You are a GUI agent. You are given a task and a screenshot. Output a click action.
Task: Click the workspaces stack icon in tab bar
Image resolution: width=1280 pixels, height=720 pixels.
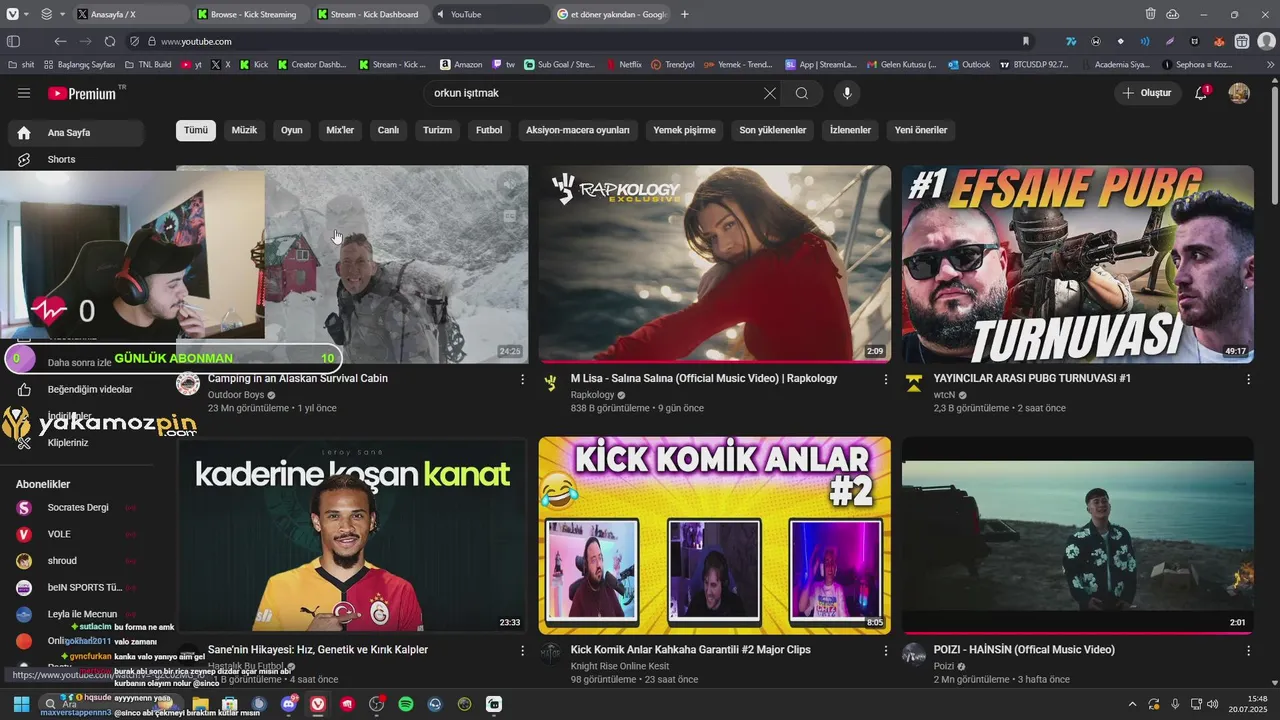47,14
